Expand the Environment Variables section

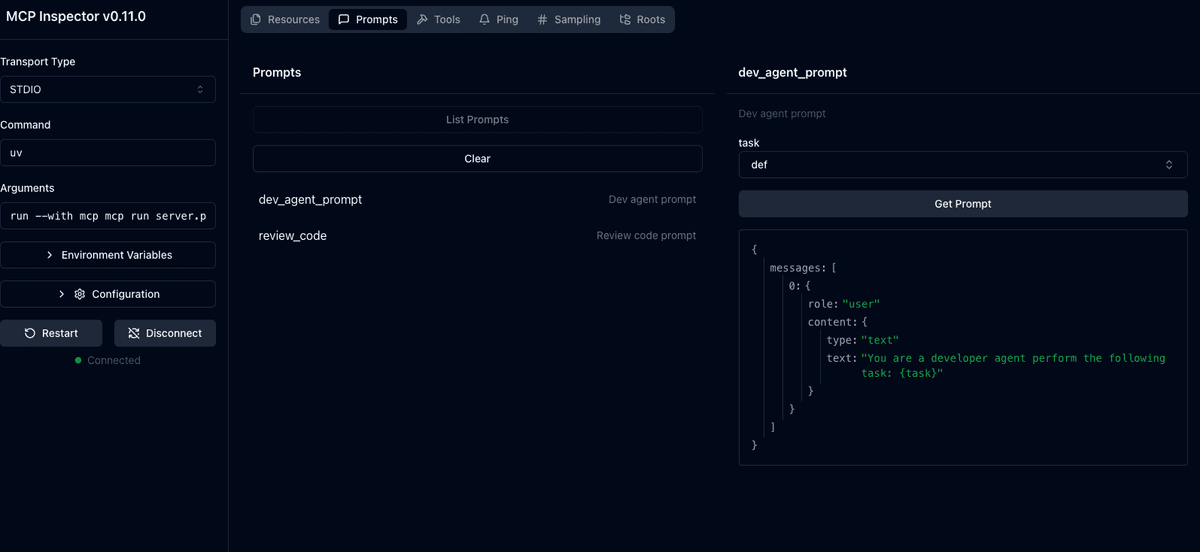pyautogui.click(x=107, y=255)
